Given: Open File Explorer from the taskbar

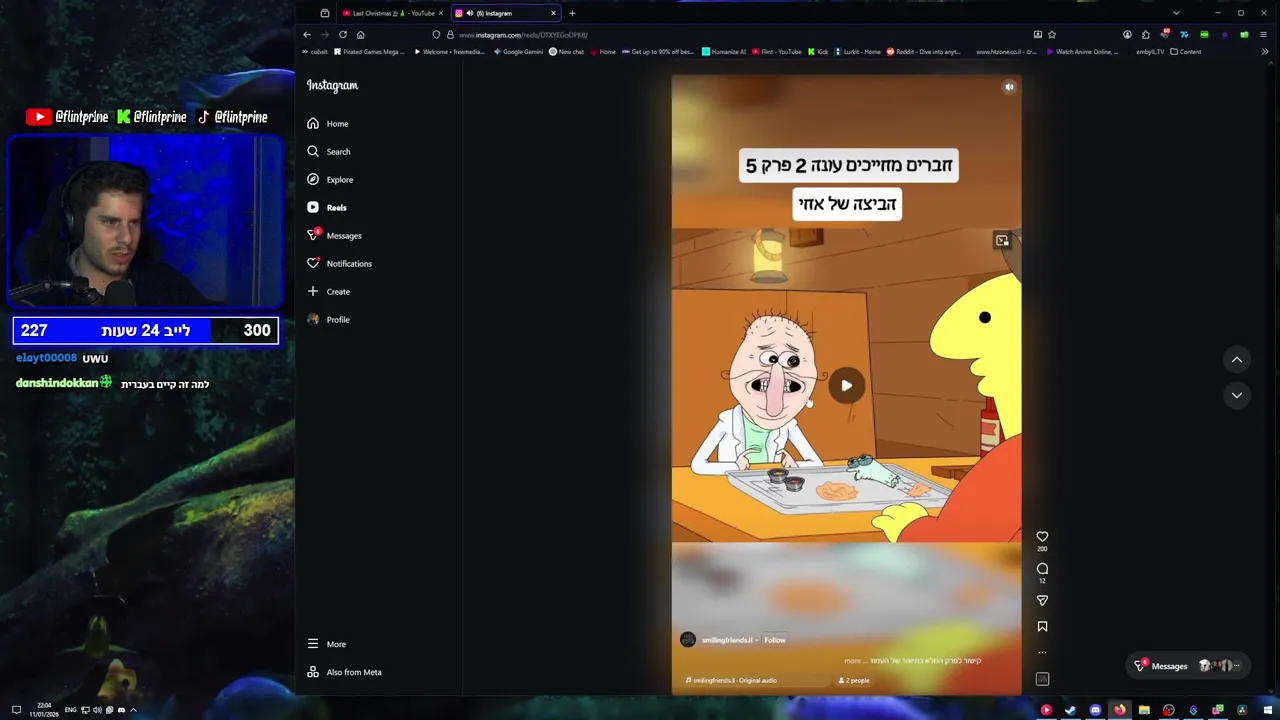Looking at the screenshot, I should pyautogui.click(x=1145, y=710).
